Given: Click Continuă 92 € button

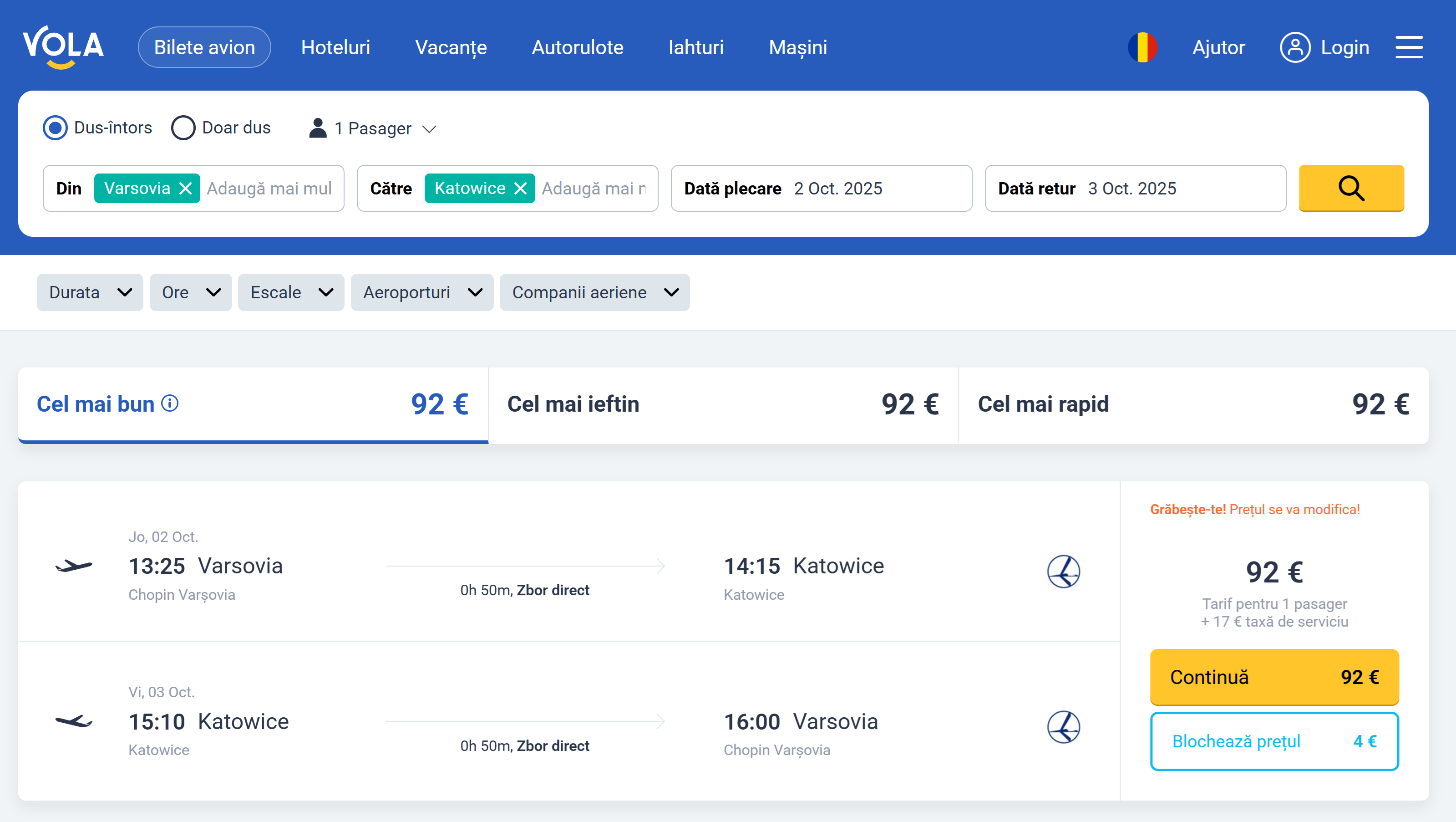Looking at the screenshot, I should click(1274, 677).
